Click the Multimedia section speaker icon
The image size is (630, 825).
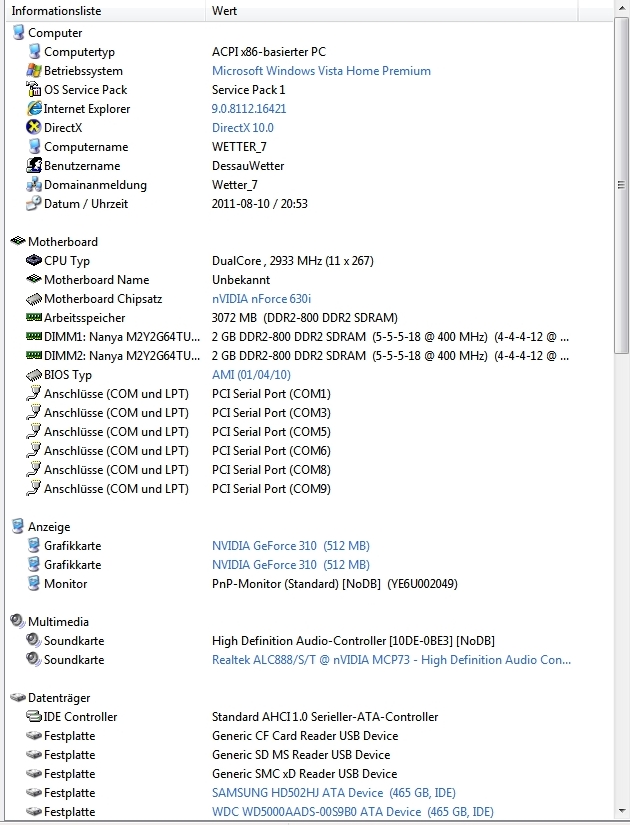(18, 621)
